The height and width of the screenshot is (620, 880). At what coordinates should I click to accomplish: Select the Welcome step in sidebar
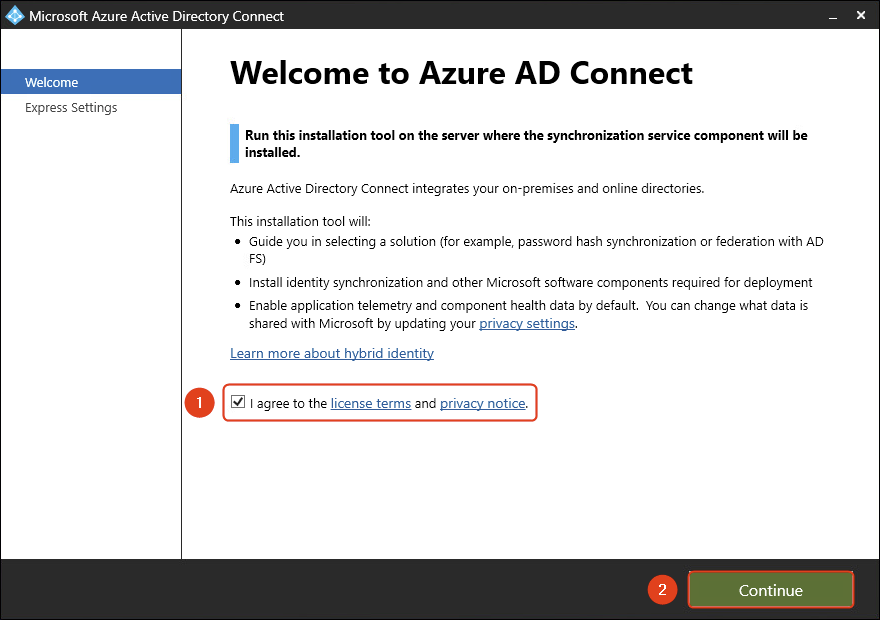[52, 82]
